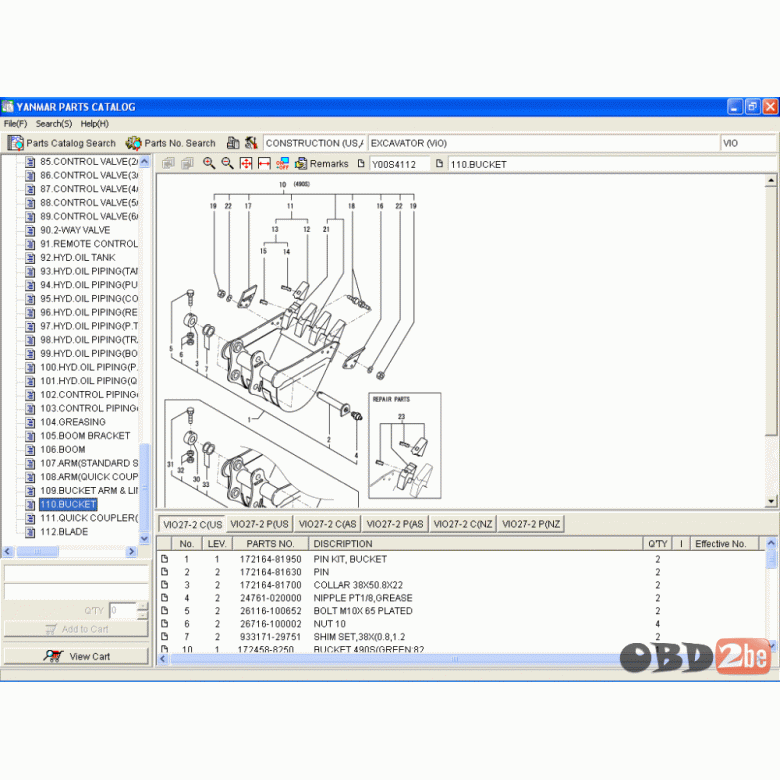Select 109.BUCKET ARM & LINK tree item

pyautogui.click(x=89, y=490)
